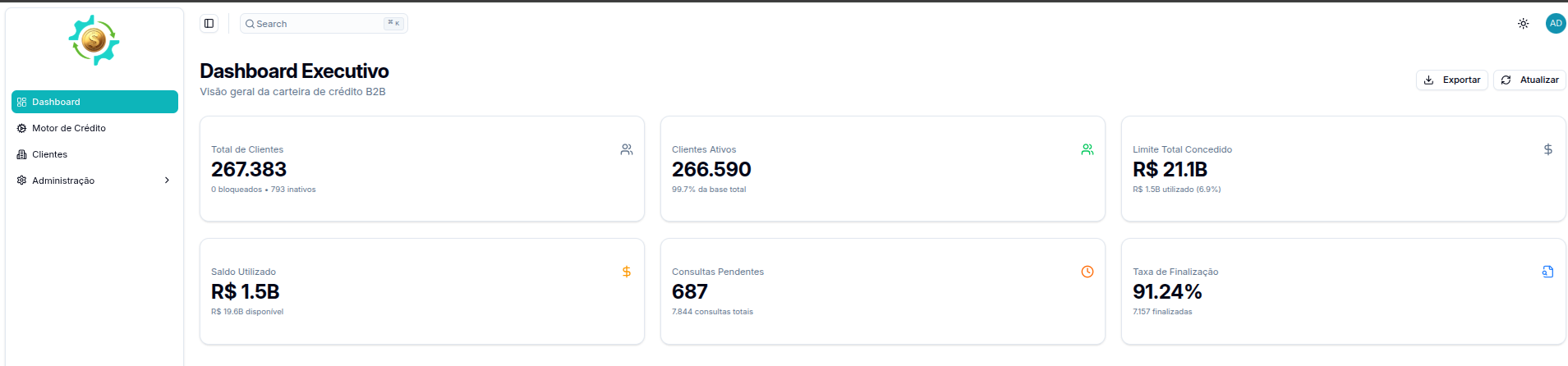Click the green Clientes Ativos users icon
The image size is (1568, 366).
pos(1087,149)
